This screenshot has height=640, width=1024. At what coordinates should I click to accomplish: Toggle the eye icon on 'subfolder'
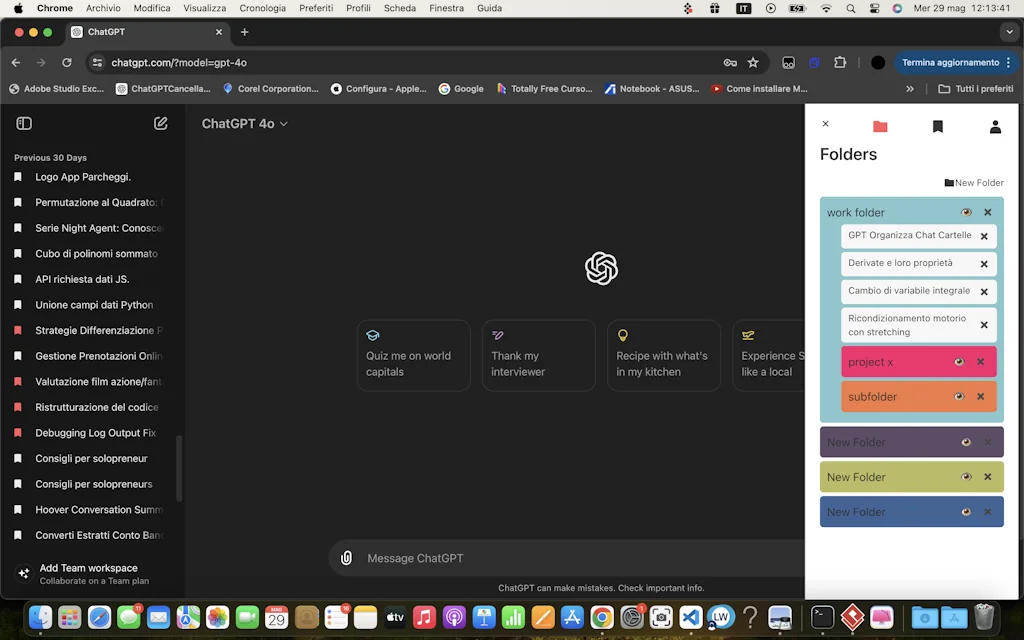(958, 396)
